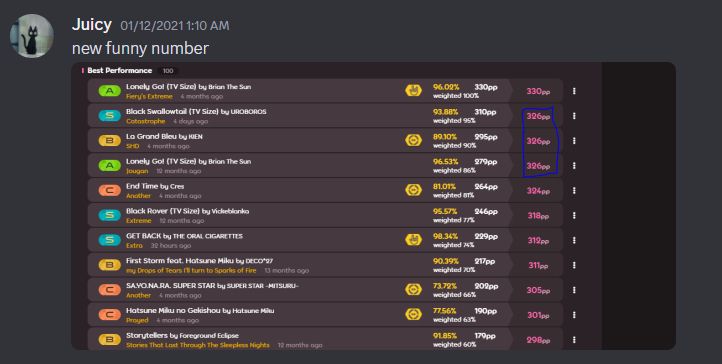Image resolution: width=722 pixels, height=364 pixels.
Task: Open three-dot menu for End Time row
Action: click(574, 191)
